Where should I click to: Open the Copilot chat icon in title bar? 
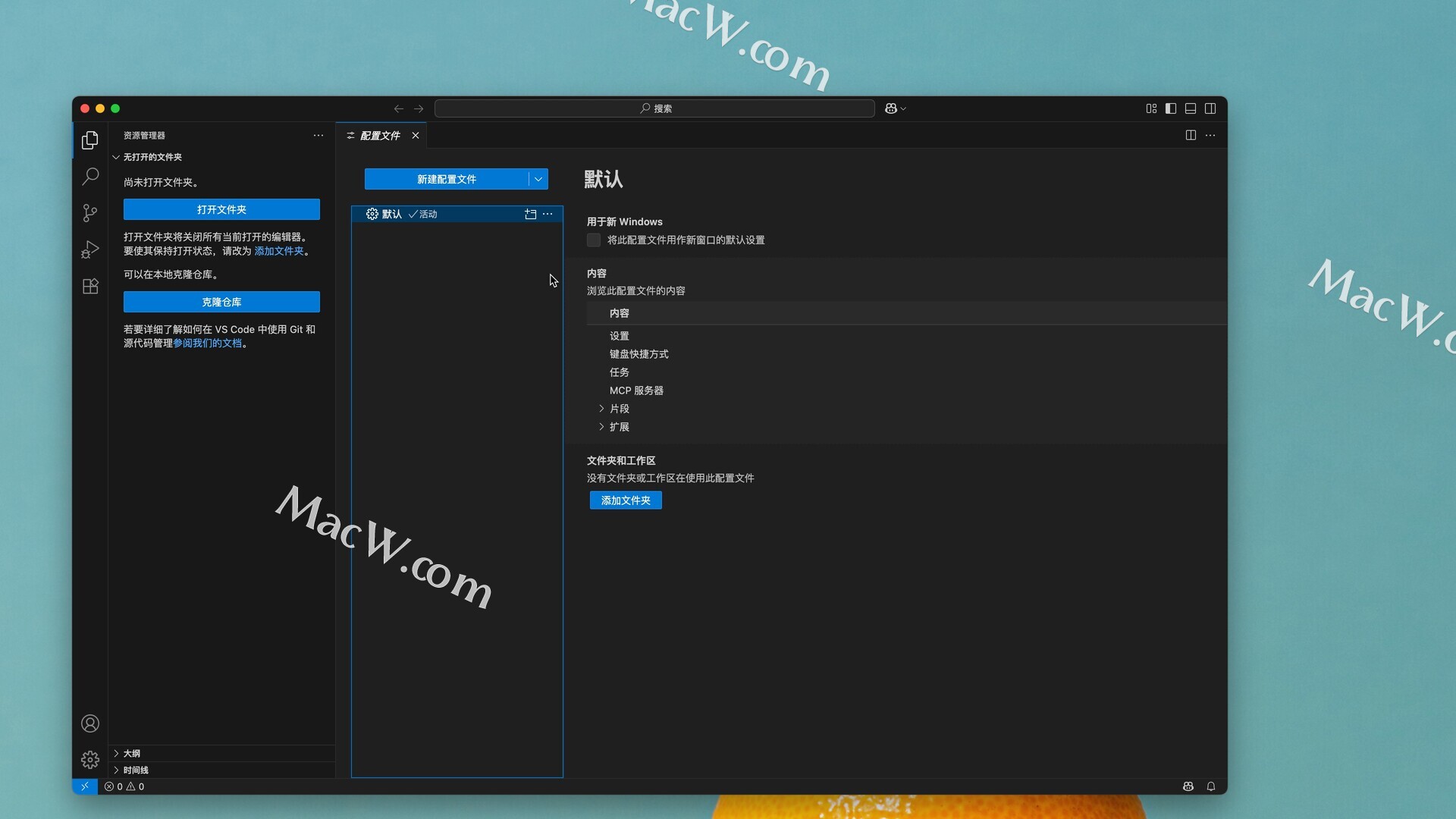[891, 108]
